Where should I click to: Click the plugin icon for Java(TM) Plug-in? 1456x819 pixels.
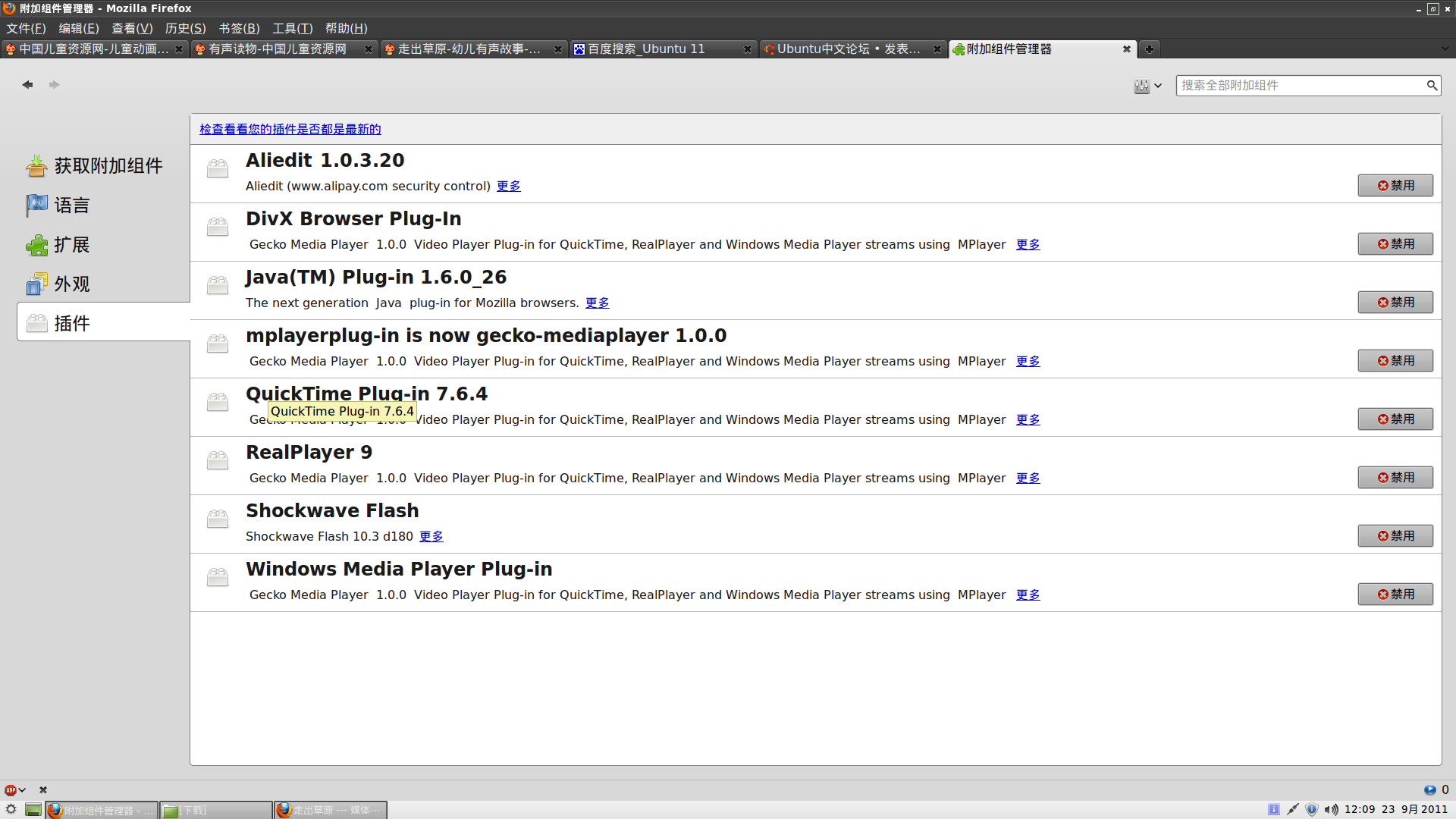coord(218,285)
